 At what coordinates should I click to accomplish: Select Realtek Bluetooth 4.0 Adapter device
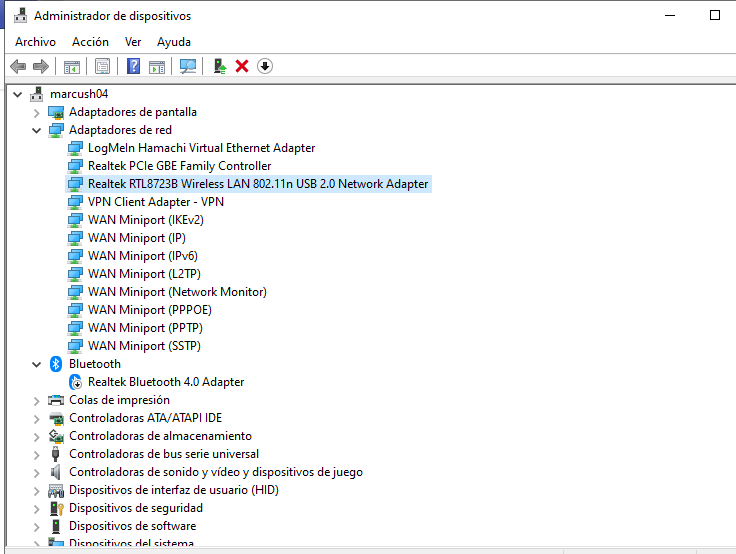point(165,382)
